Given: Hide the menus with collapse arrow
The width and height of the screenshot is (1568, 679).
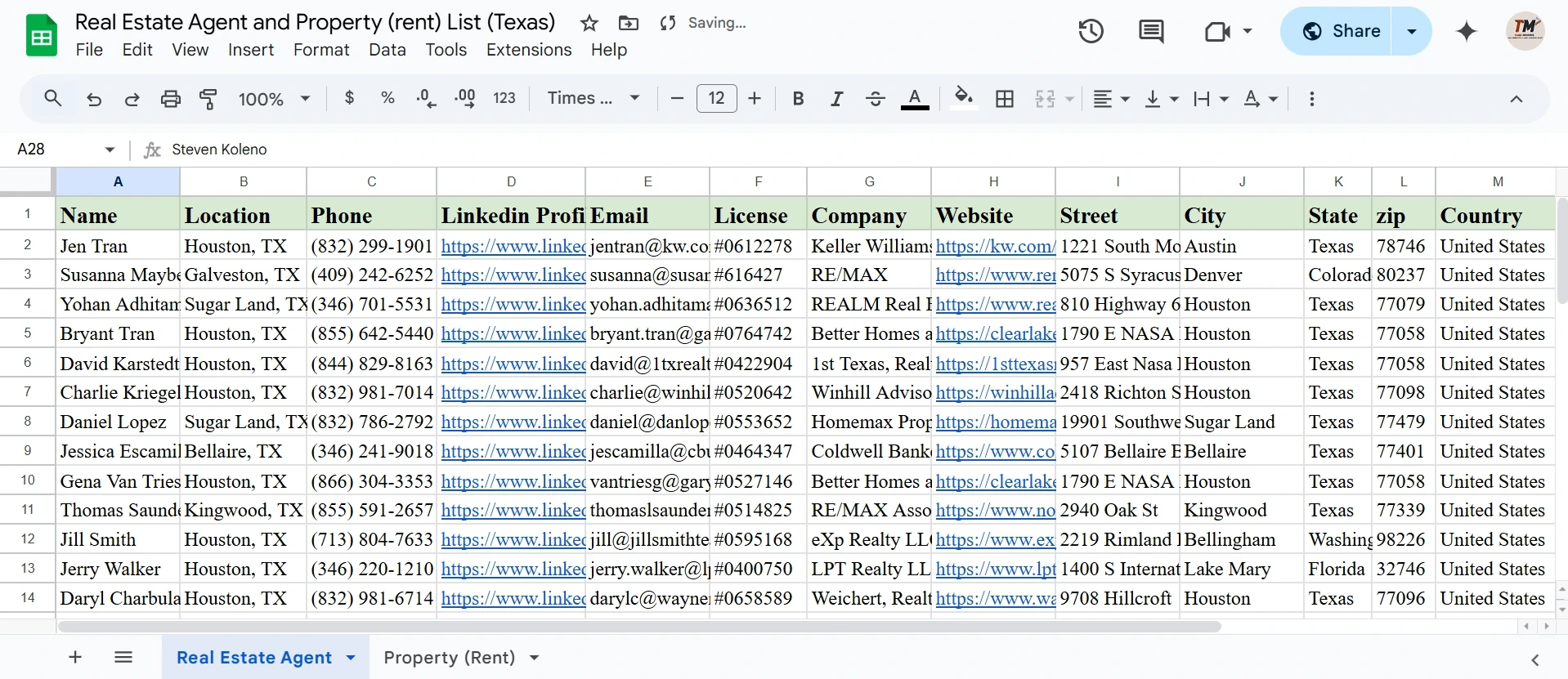Looking at the screenshot, I should click(1516, 99).
